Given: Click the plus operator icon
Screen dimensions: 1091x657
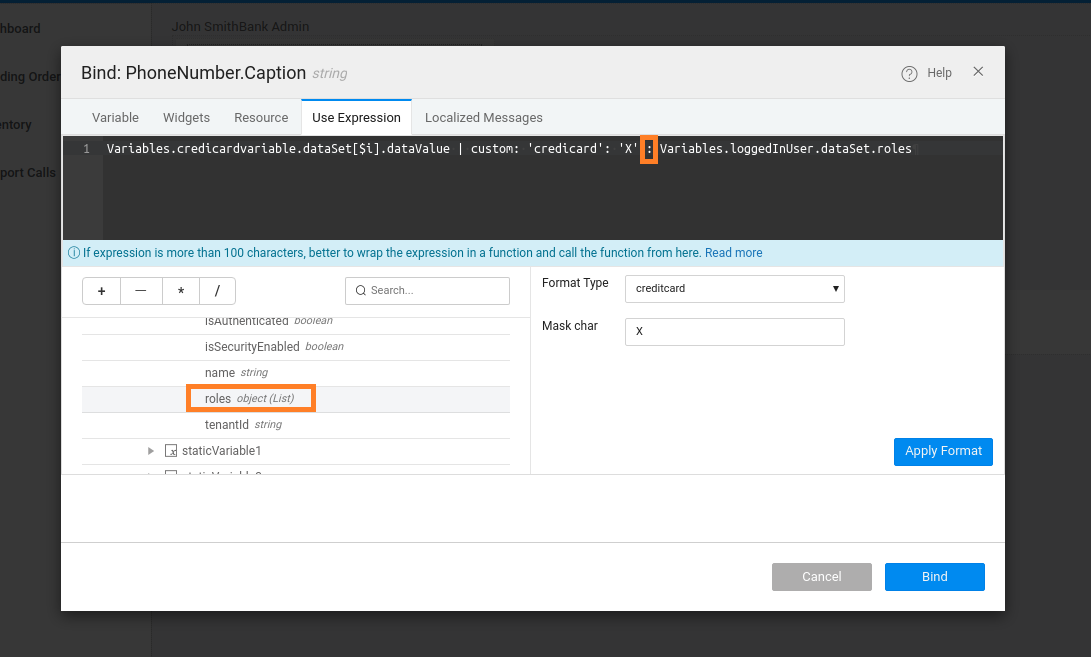Looking at the screenshot, I should pyautogui.click(x=100, y=290).
